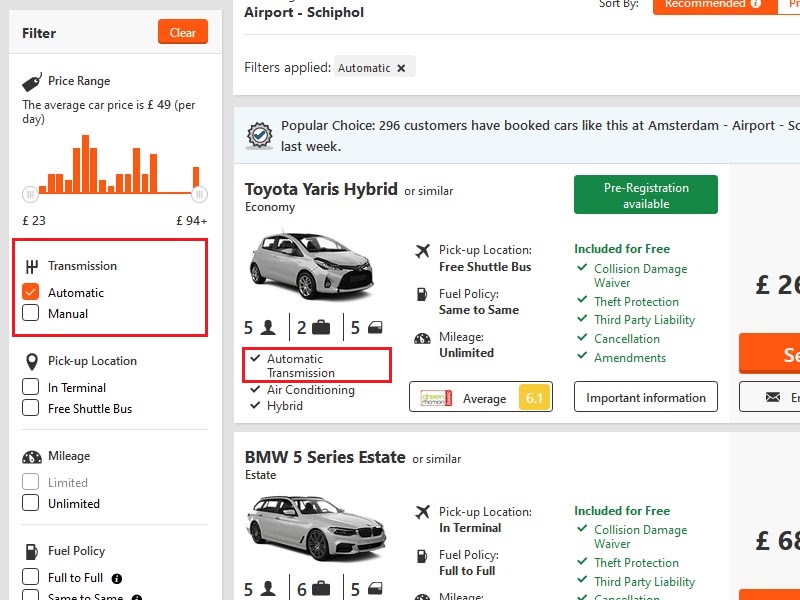
Task: Select the left price range slider handle
Action: (x=30, y=194)
